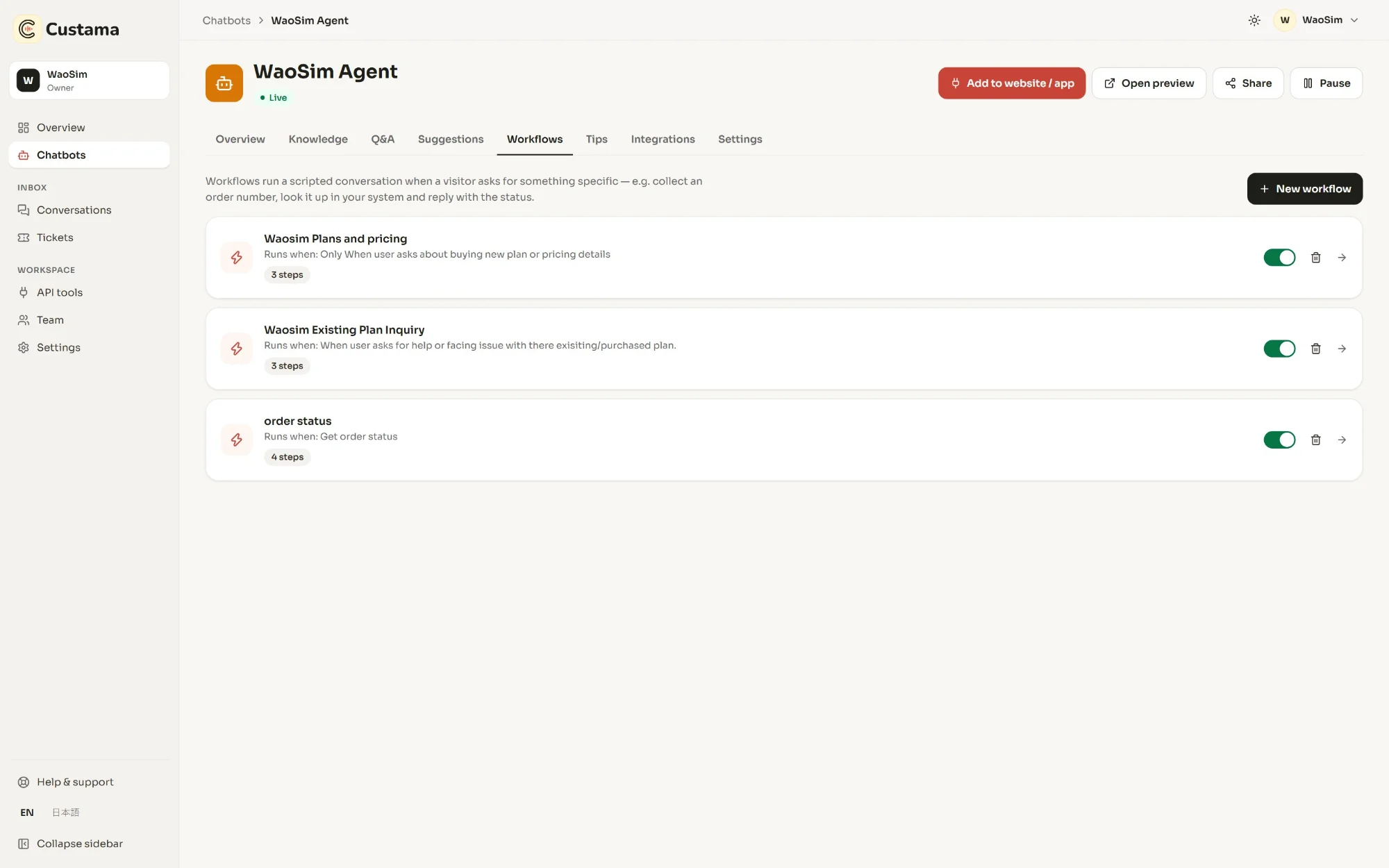The height and width of the screenshot is (868, 1389).
Task: Toggle the light/dark theme sun icon
Action: pyautogui.click(x=1254, y=20)
